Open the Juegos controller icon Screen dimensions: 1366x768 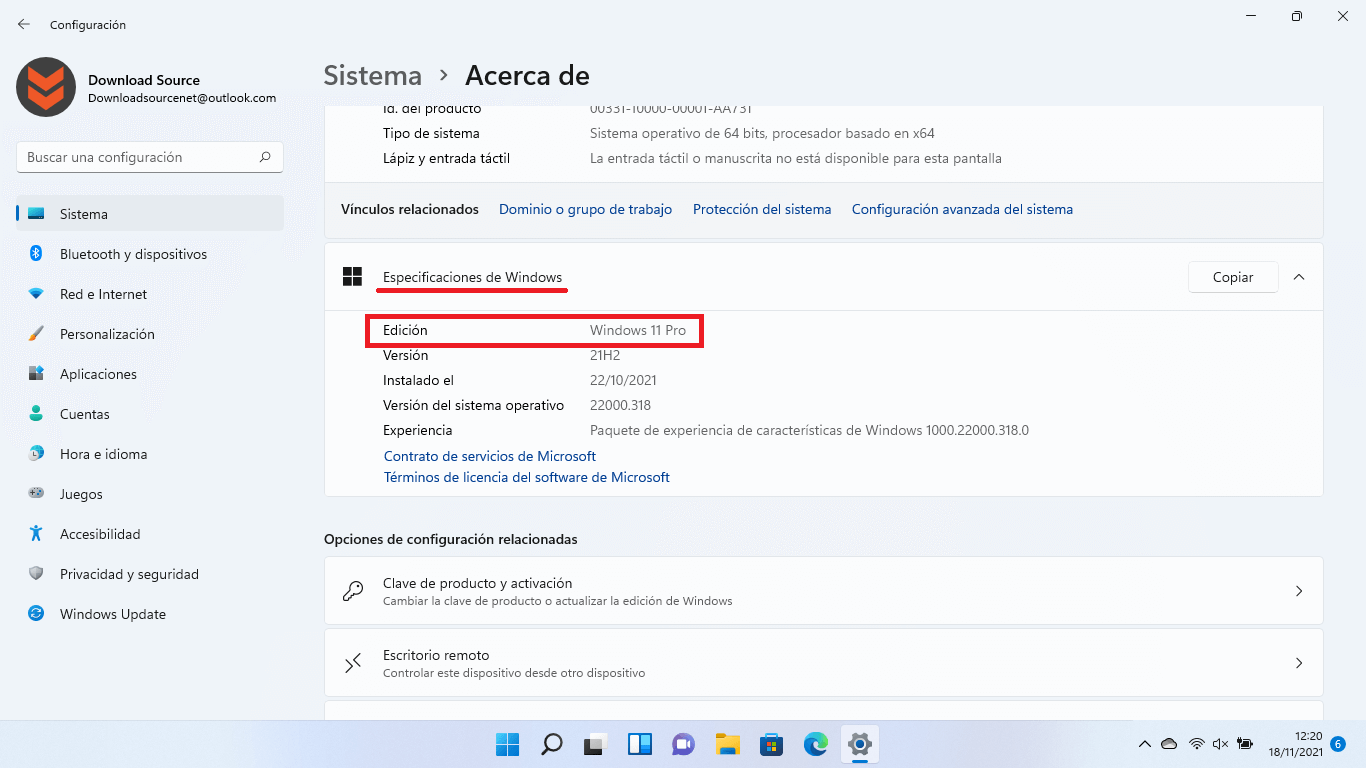point(36,494)
